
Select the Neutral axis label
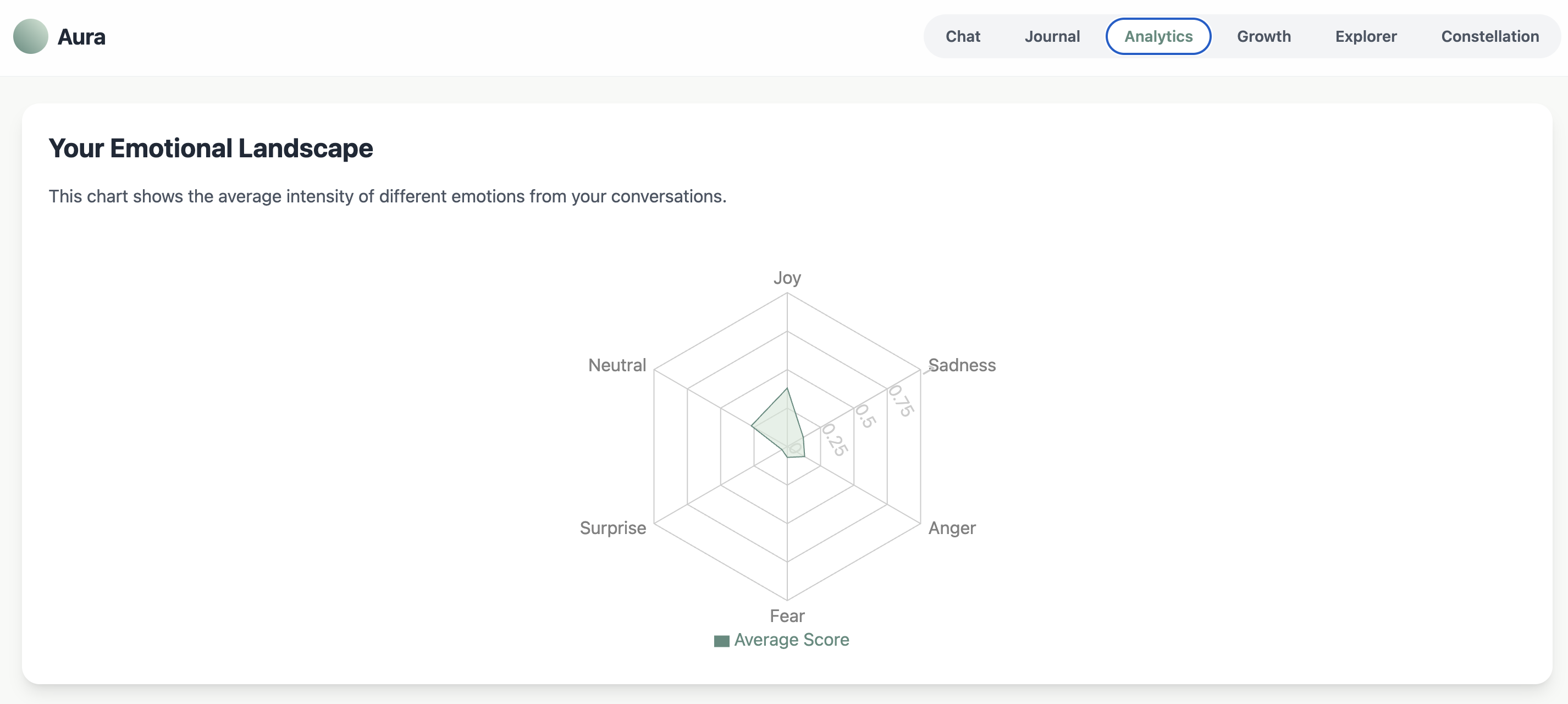click(x=617, y=365)
